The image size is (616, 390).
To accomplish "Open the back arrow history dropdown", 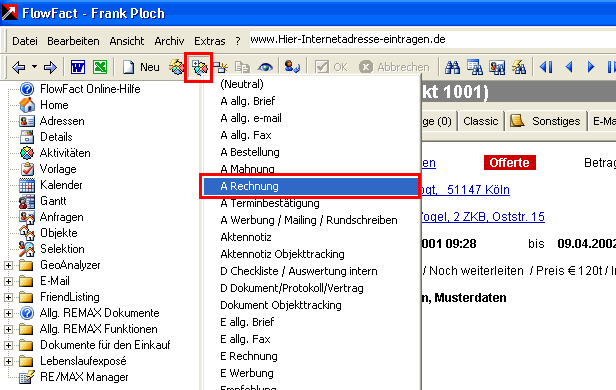I will 35,67.
